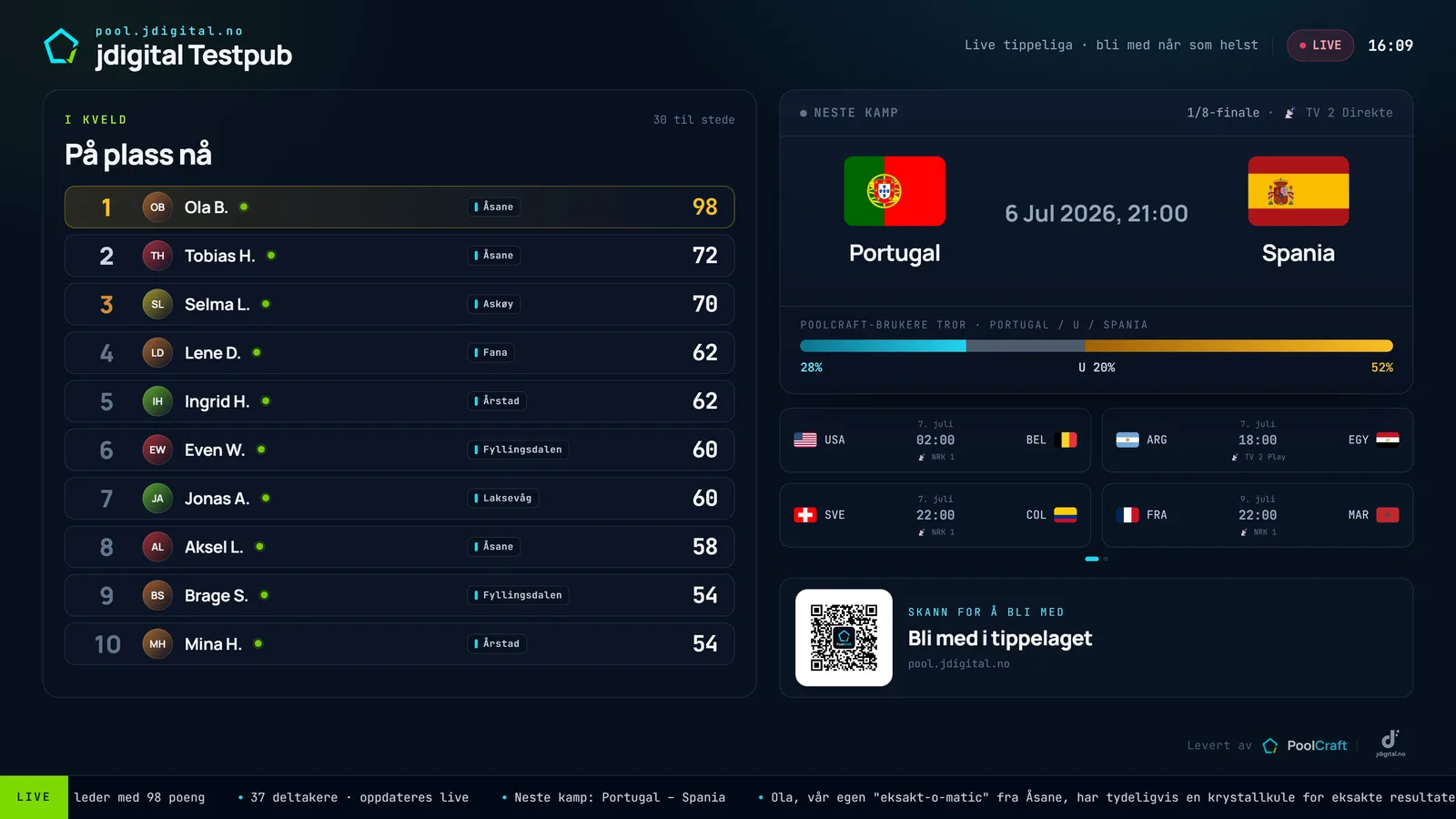Click the France flag icon
The height and width of the screenshot is (819, 1456).
[1127, 515]
